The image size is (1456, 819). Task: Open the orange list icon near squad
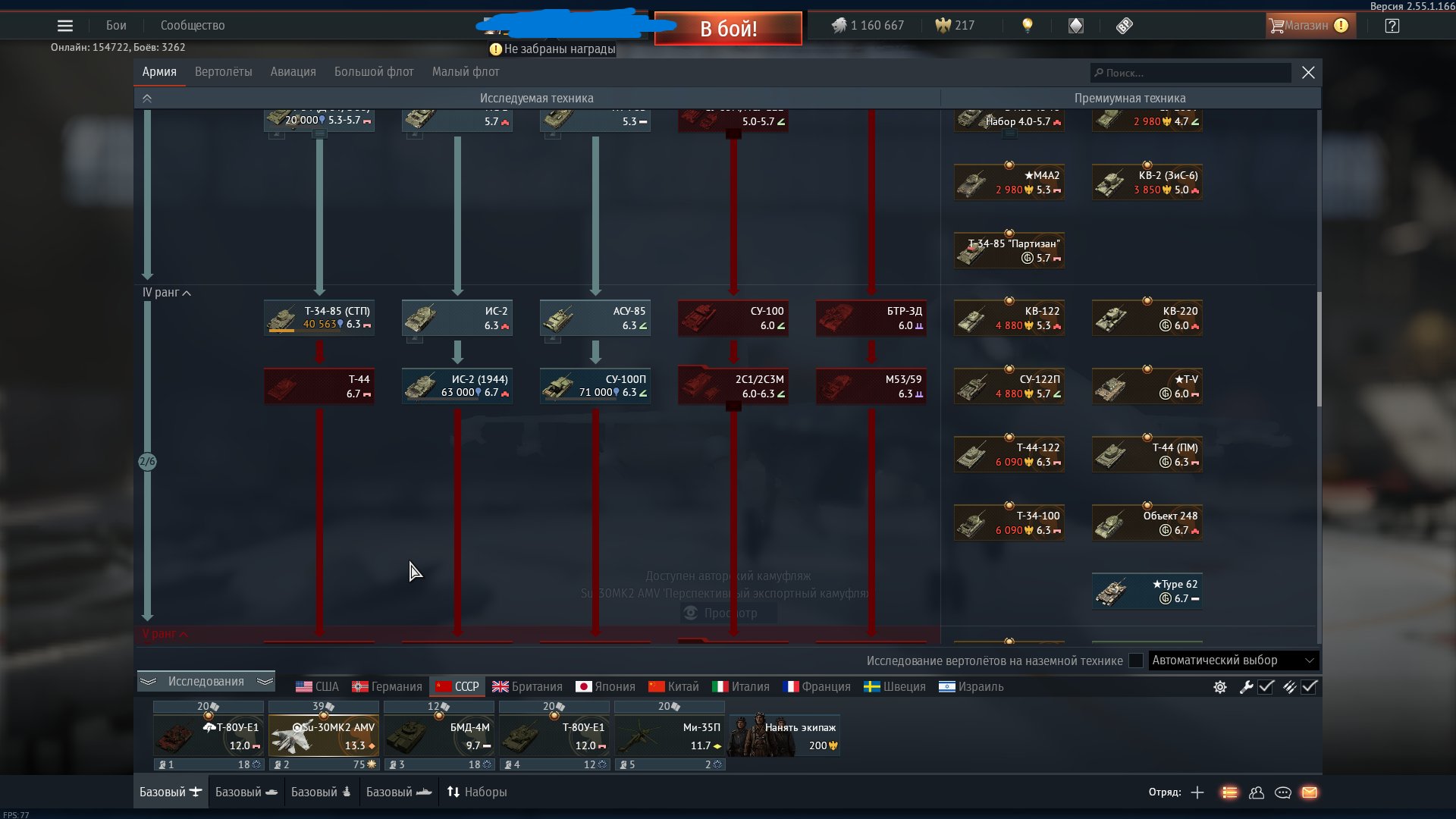[1229, 792]
